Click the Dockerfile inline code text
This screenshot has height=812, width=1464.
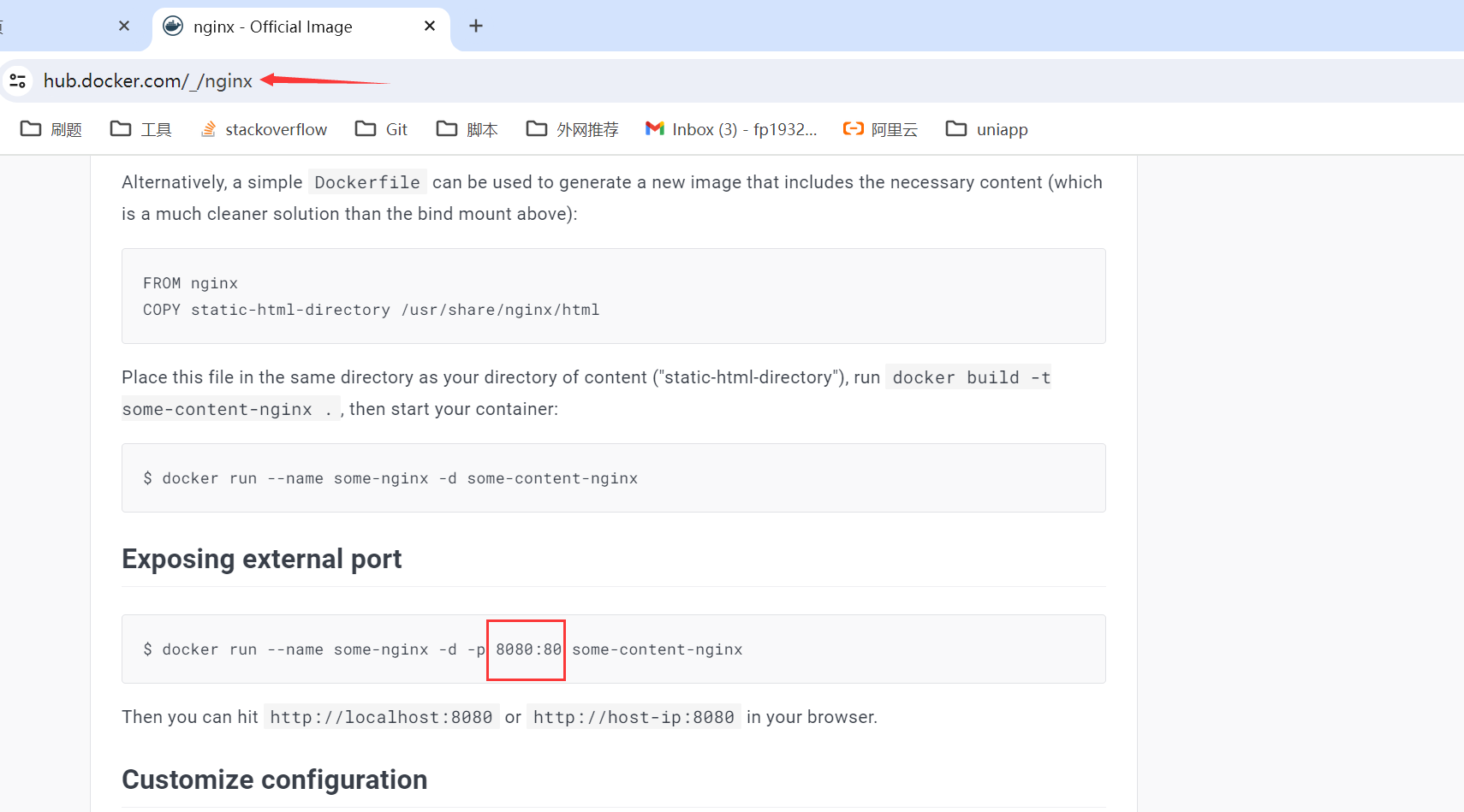(367, 182)
